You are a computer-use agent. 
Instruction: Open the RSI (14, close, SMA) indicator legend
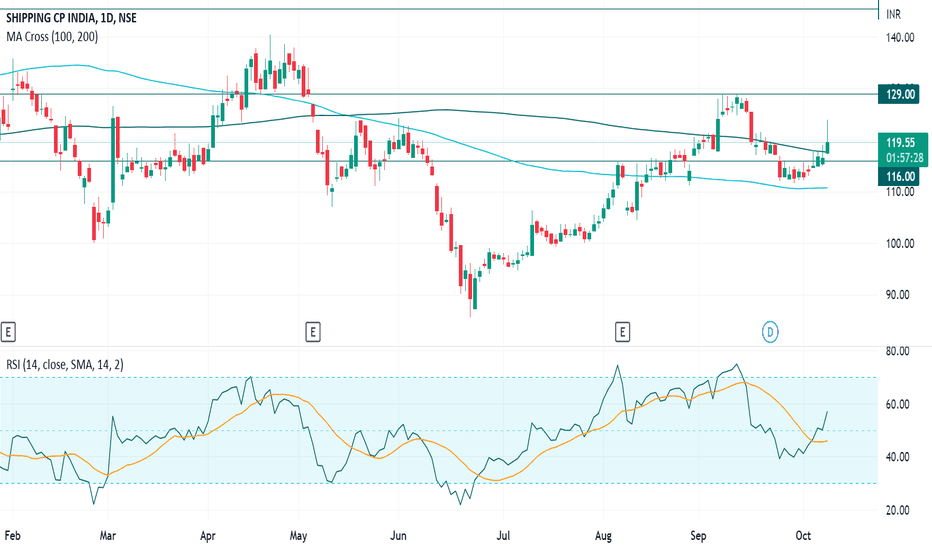[65, 364]
